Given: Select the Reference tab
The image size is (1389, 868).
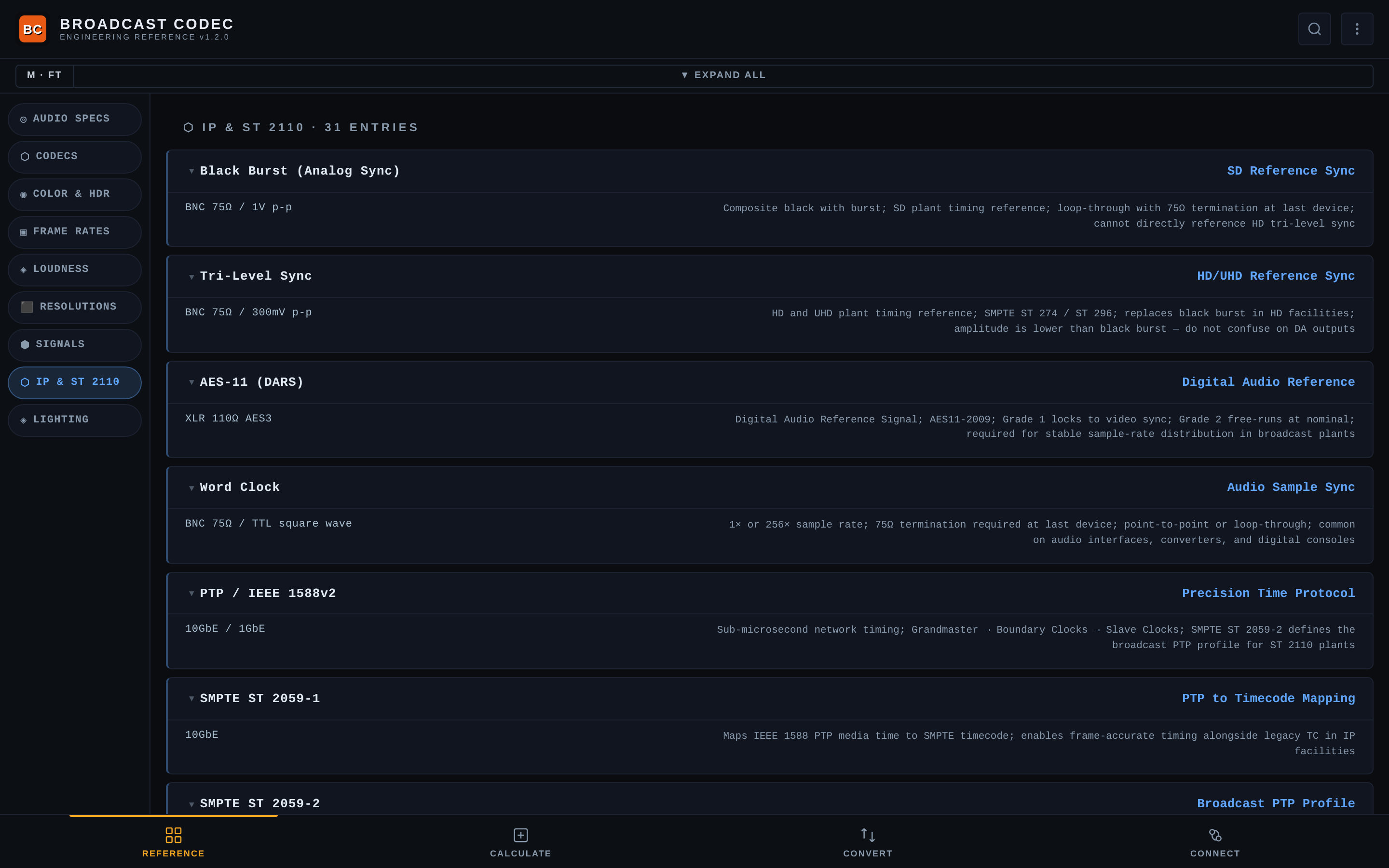Looking at the screenshot, I should pyautogui.click(x=173, y=841).
